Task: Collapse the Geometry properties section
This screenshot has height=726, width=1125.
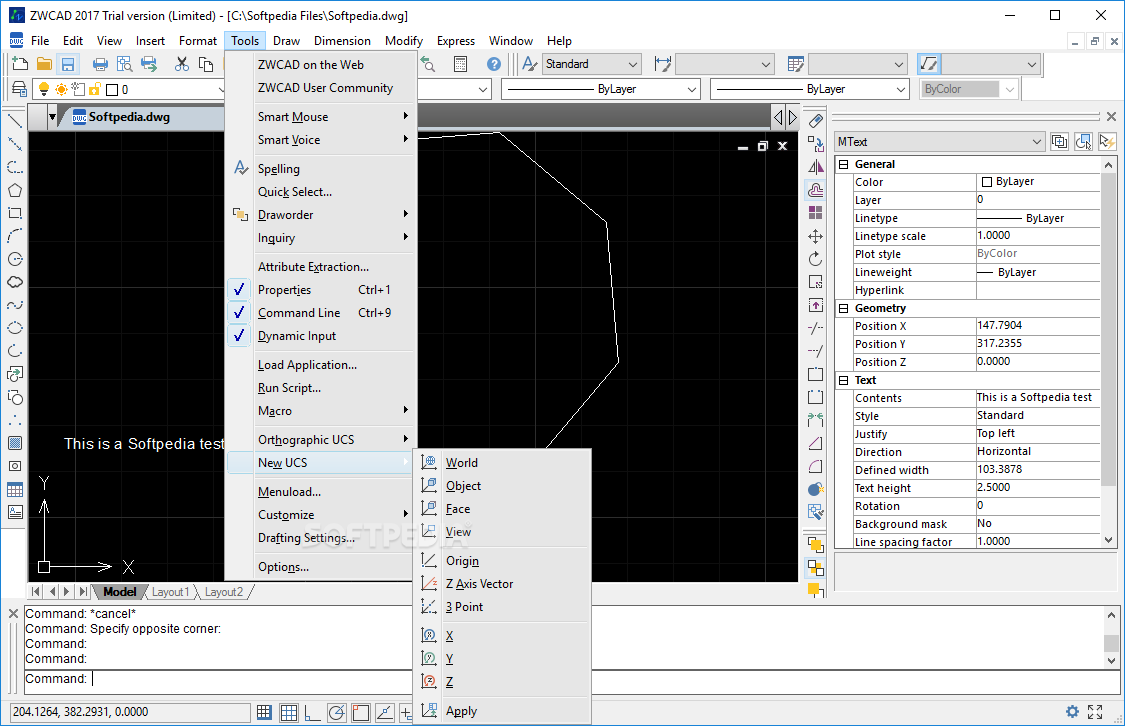Action: (x=844, y=308)
